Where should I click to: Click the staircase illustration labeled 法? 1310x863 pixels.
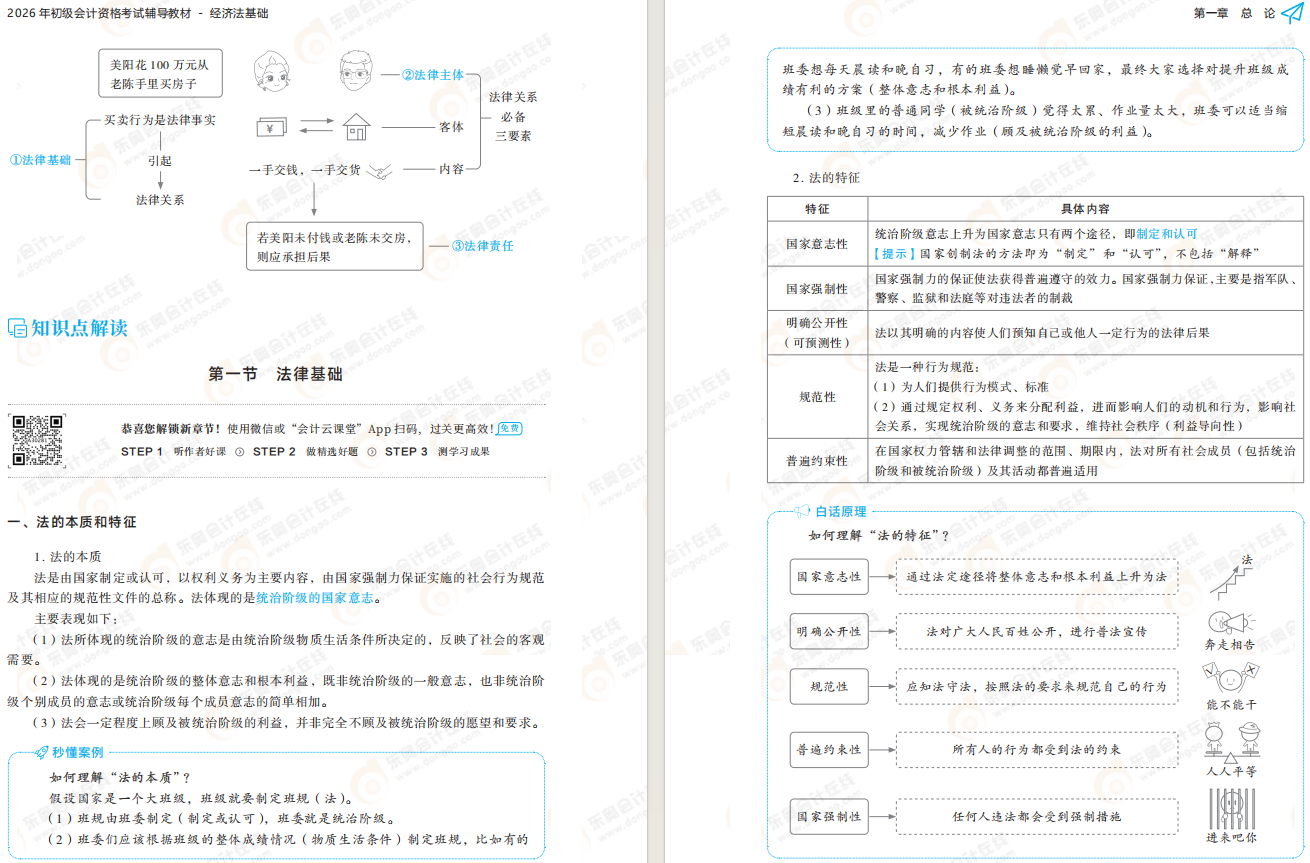point(1230,576)
